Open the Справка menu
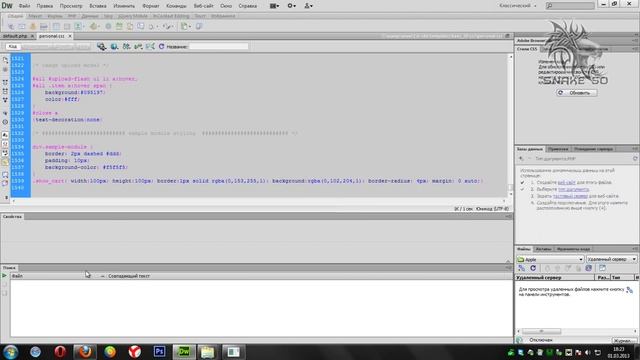Image resolution: width=640 pixels, height=360 pixels. [x=247, y=6]
